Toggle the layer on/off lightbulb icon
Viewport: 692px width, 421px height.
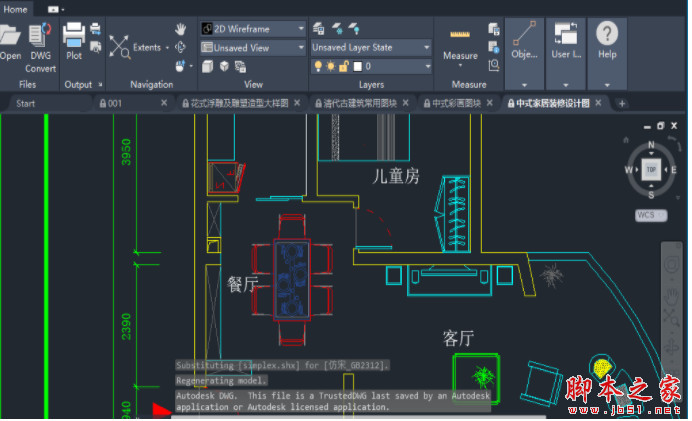tap(319, 66)
